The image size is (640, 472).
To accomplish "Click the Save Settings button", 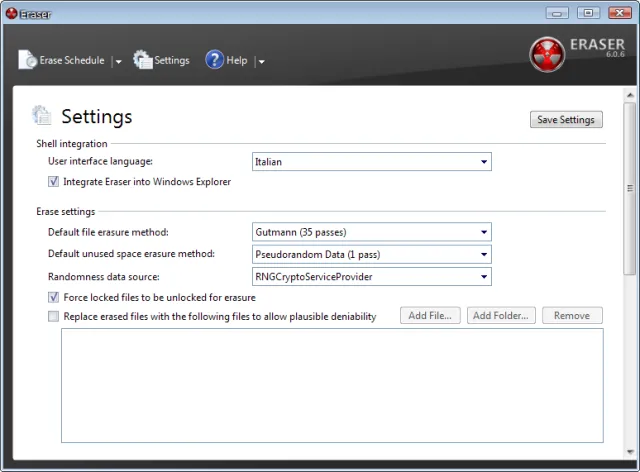I will click(566, 120).
